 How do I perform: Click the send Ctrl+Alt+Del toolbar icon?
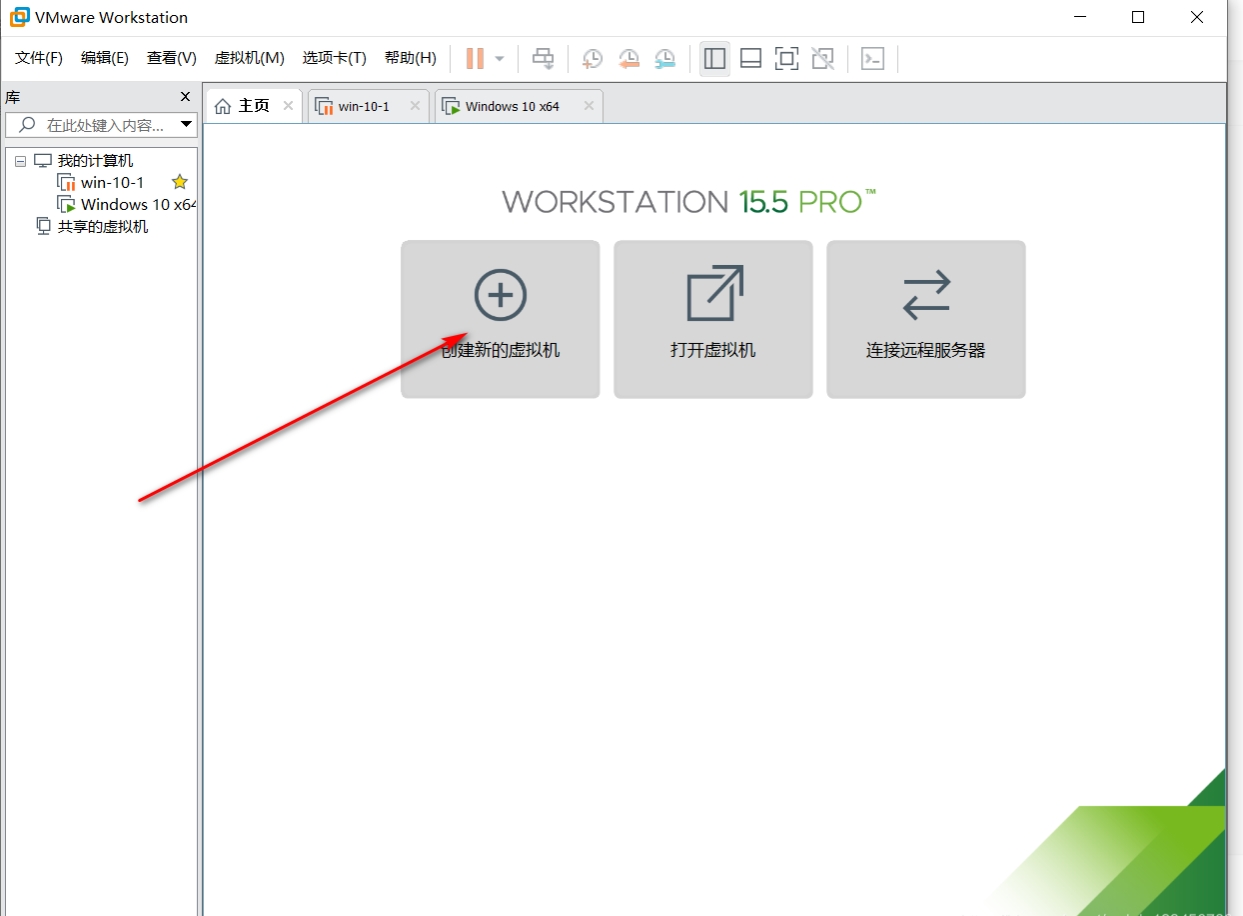pos(543,58)
